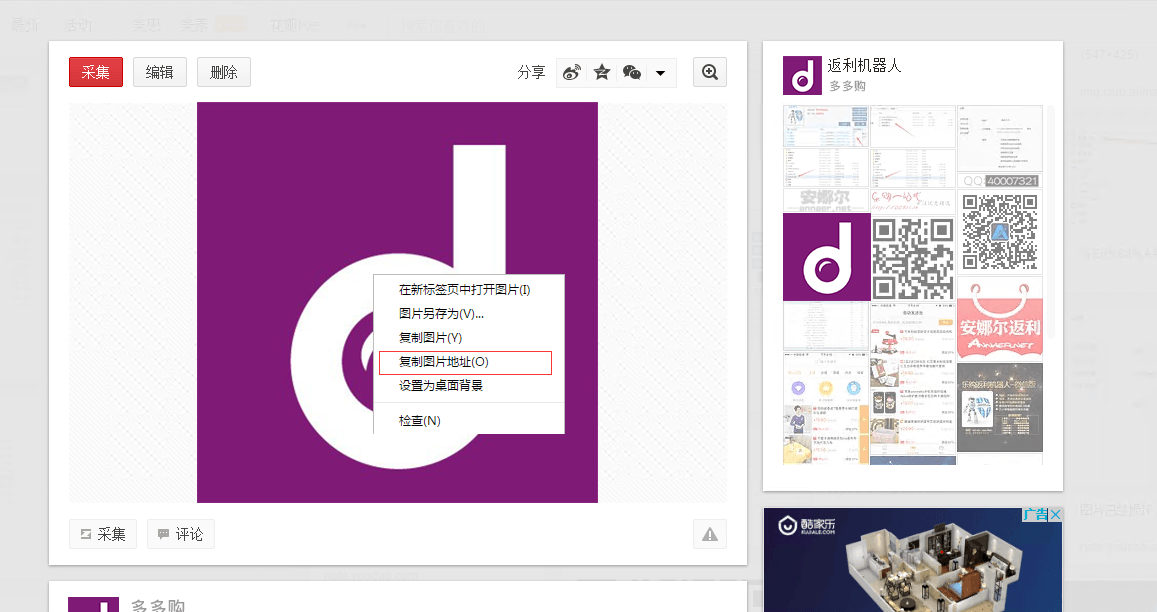Click the magnifier zoom-in icon
Viewport: 1157px width, 612px height.
[x=710, y=72]
